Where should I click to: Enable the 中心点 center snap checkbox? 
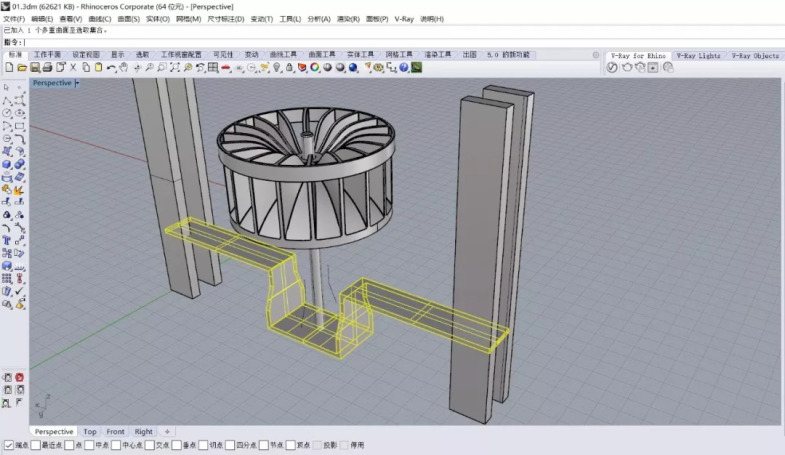[x=115, y=445]
